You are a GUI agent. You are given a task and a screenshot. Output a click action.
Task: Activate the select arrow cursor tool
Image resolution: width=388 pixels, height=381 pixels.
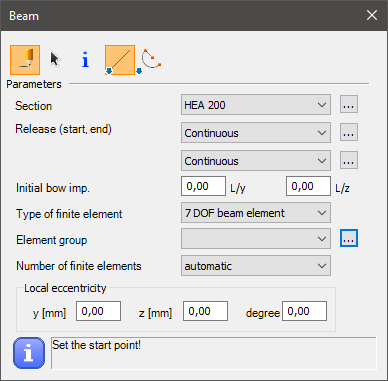point(55,60)
